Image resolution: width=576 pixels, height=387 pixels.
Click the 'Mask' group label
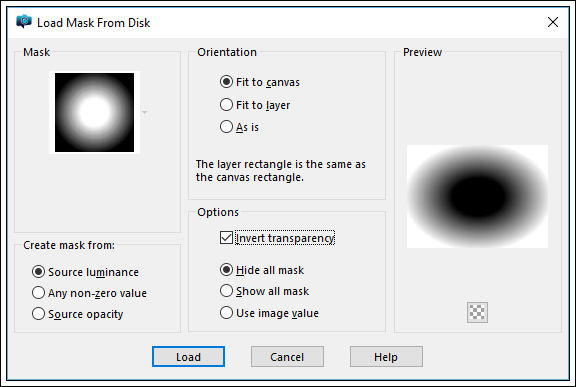36,52
